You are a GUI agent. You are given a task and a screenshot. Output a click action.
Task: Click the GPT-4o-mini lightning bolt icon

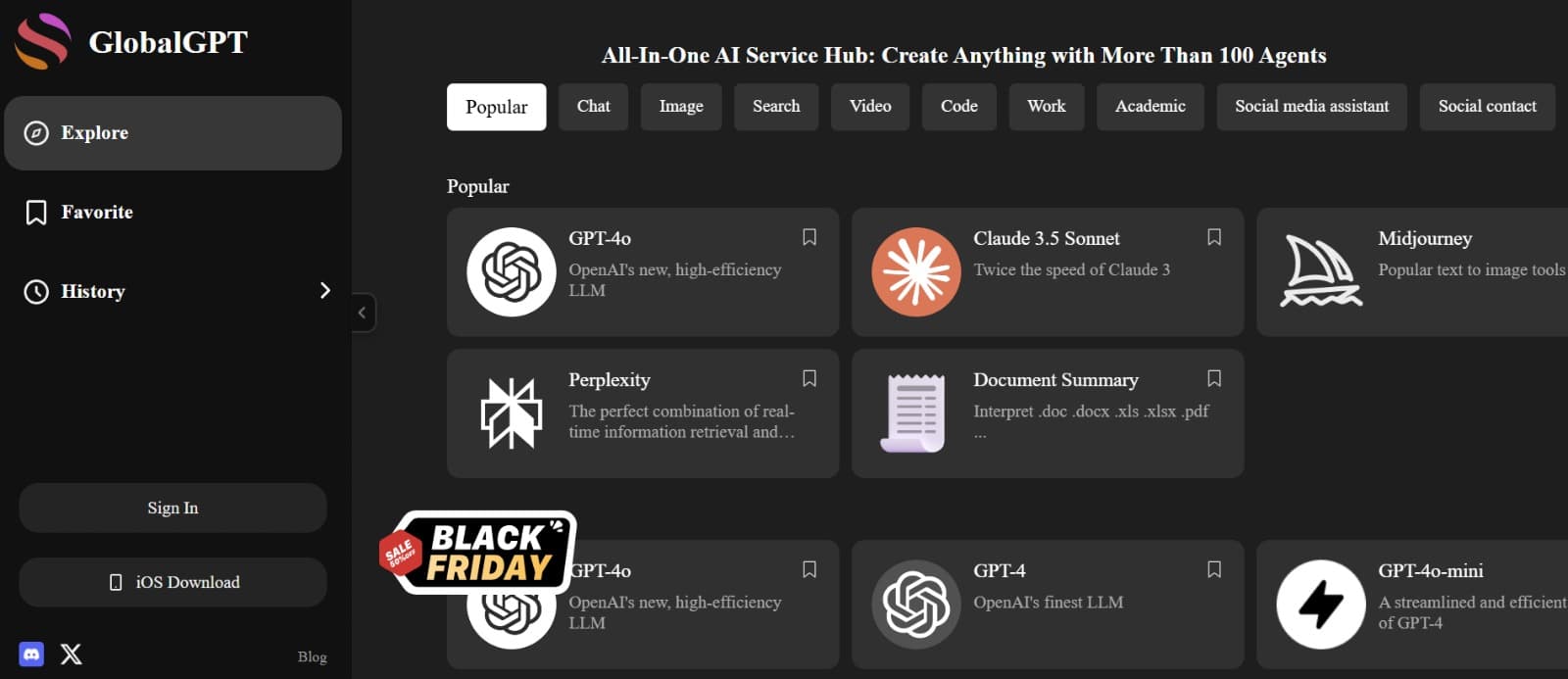1321,605
